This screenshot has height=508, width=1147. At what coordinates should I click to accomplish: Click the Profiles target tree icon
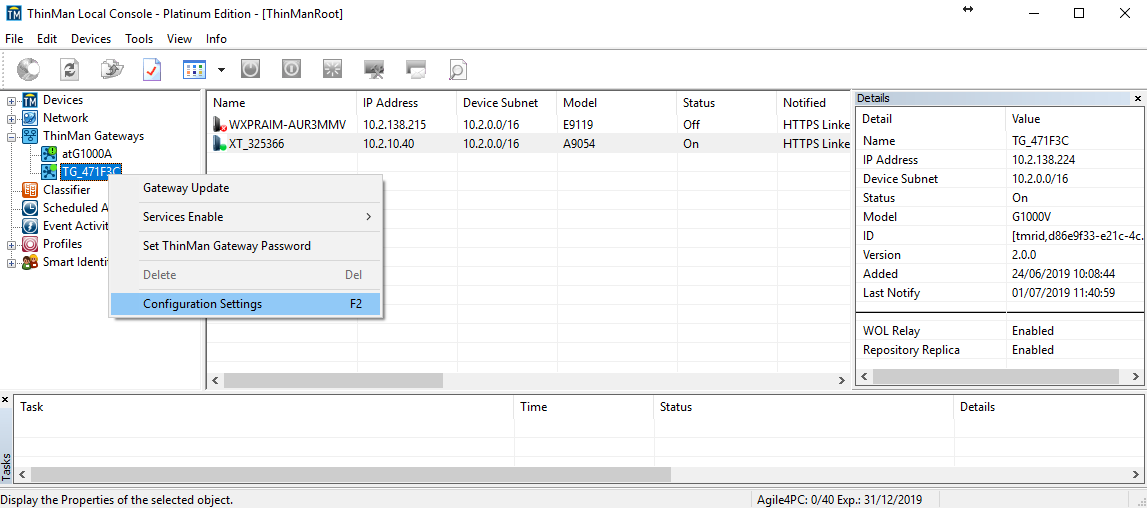(x=30, y=244)
